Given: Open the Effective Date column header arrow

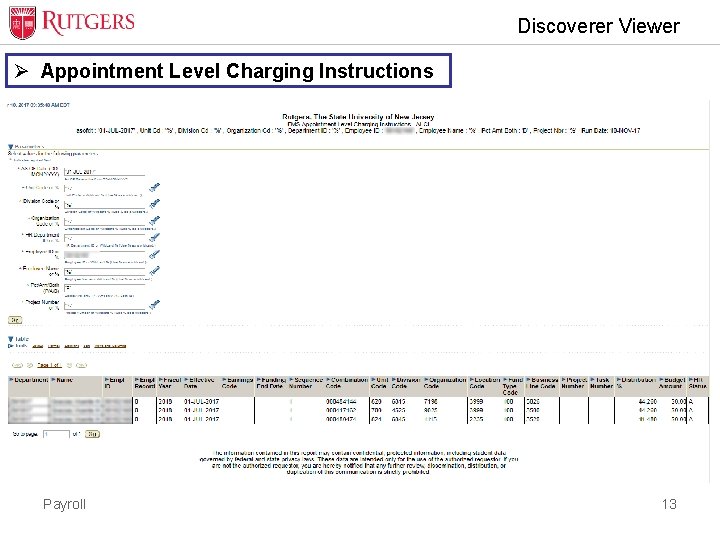Looking at the screenshot, I should click(186, 380).
